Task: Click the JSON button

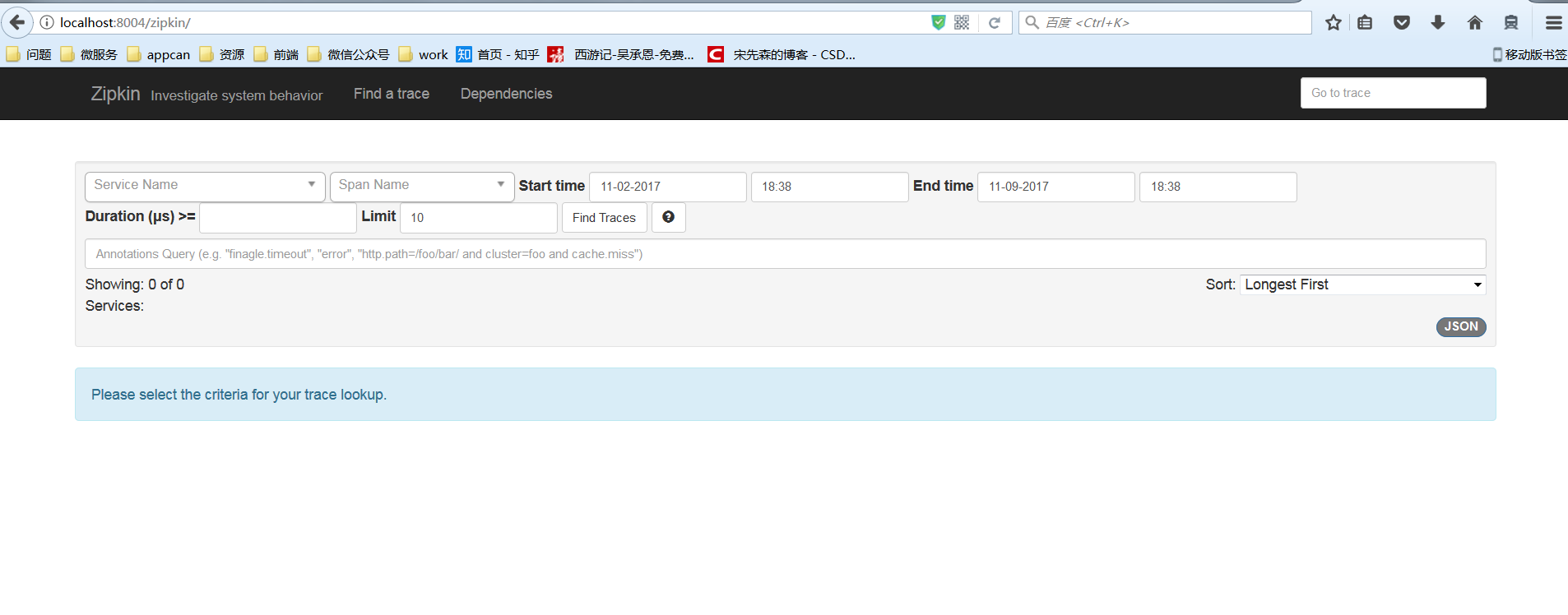Action: 1461,326
